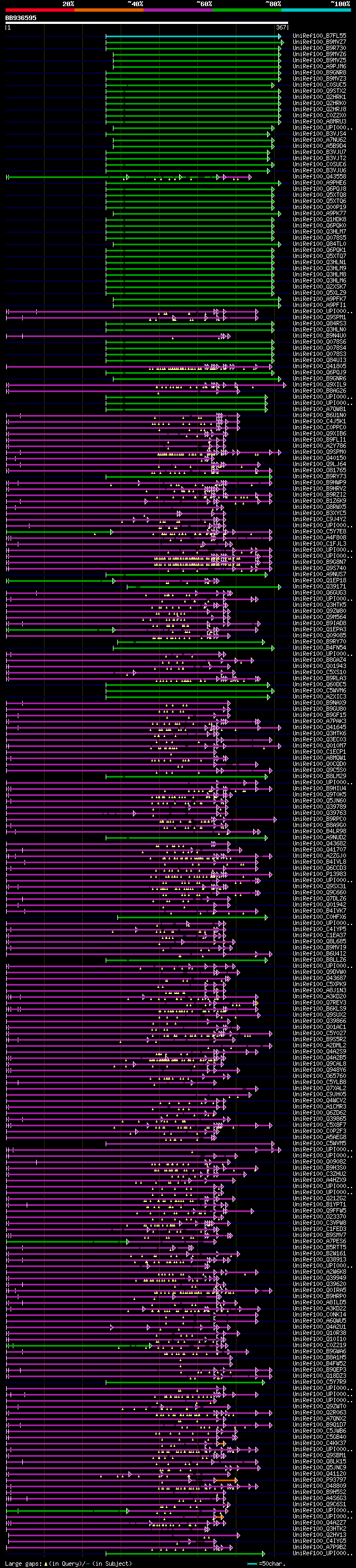The image size is (356, 1568).
Task: Open hit UniRef100_B9MVZ6
Action: click(319, 54)
